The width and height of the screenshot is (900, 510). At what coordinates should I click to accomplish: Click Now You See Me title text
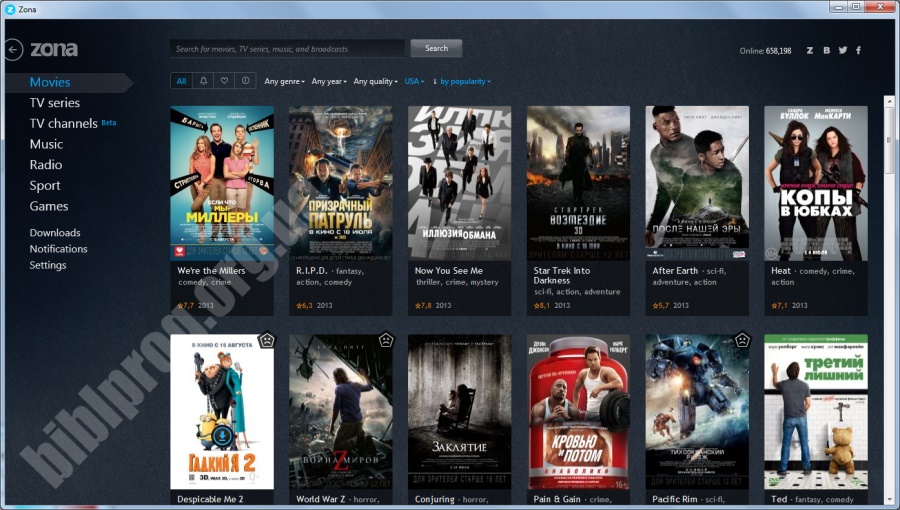pos(449,270)
